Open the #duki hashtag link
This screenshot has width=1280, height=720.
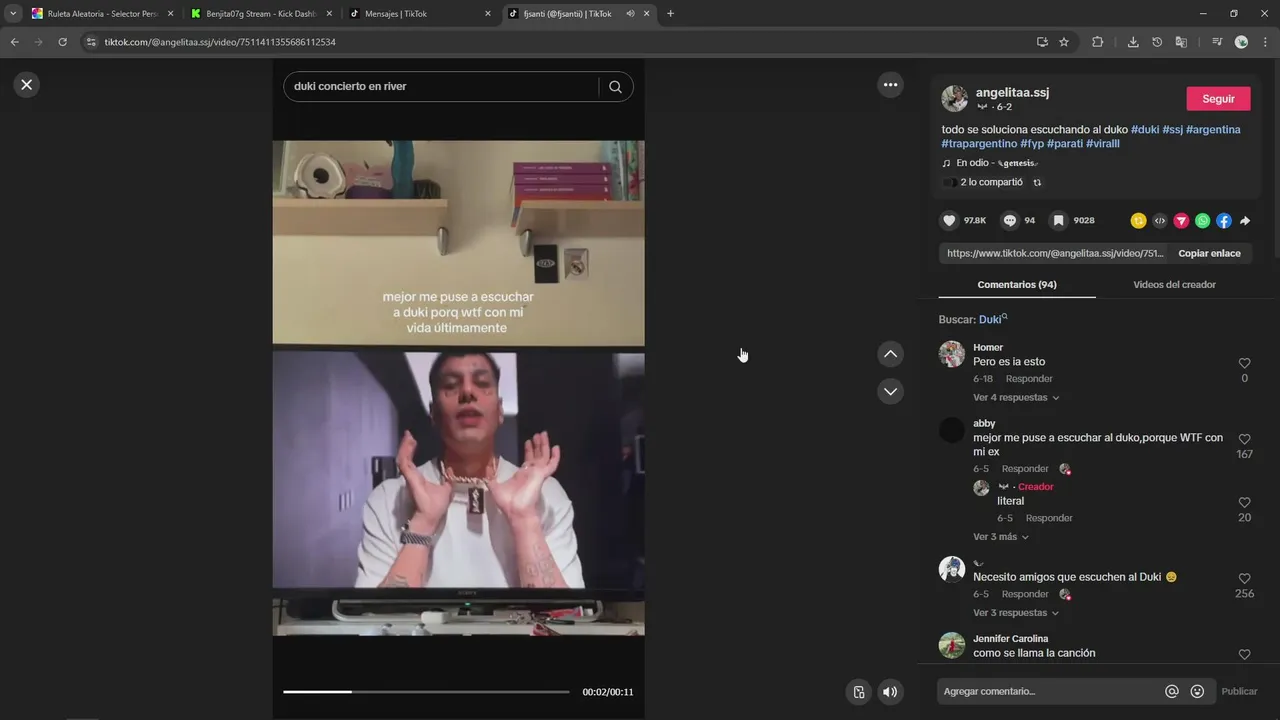(1145, 130)
